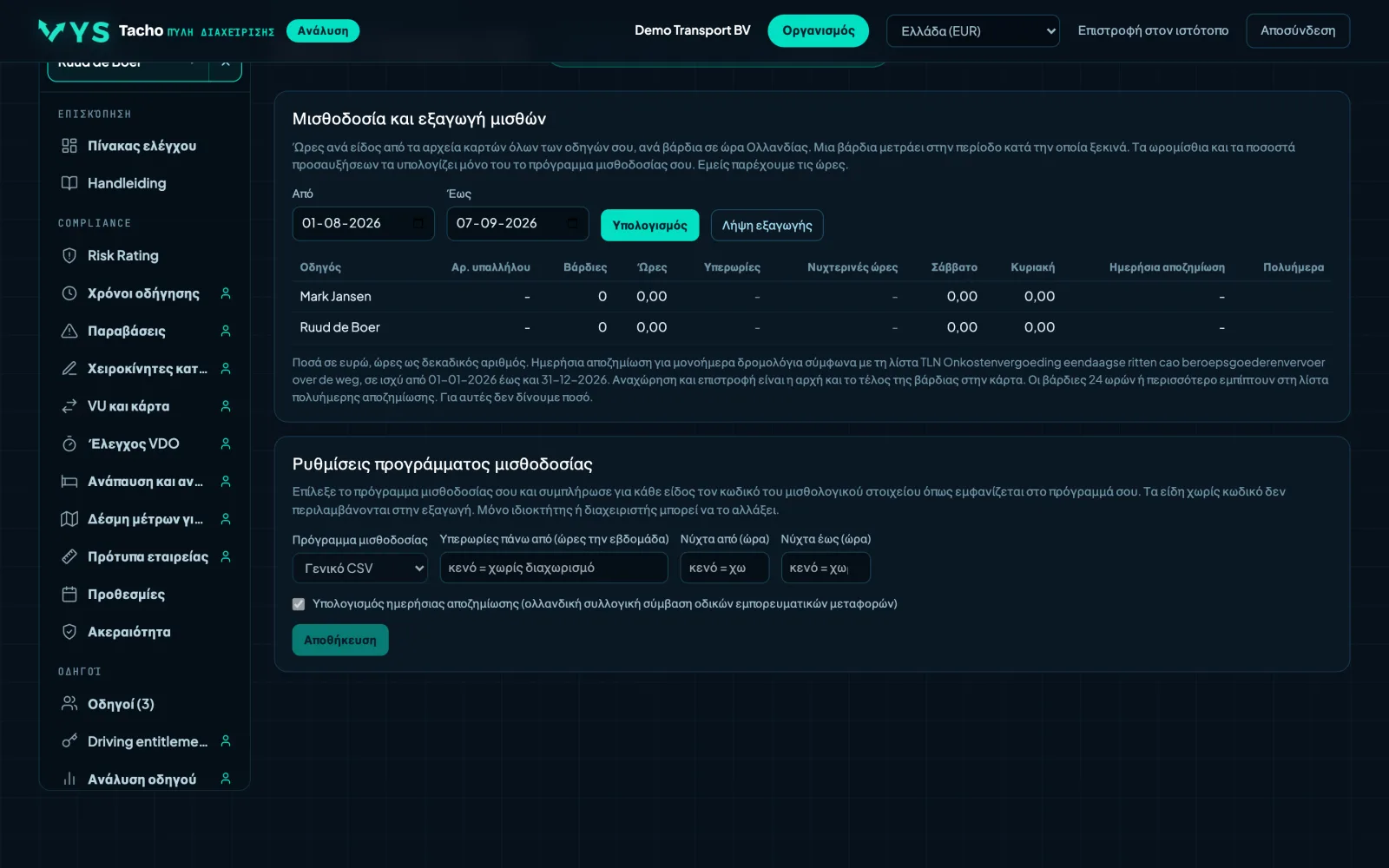Click the Ανάλυση οδηγού bar chart icon
Viewport: 1389px width, 868px height.
point(69,779)
